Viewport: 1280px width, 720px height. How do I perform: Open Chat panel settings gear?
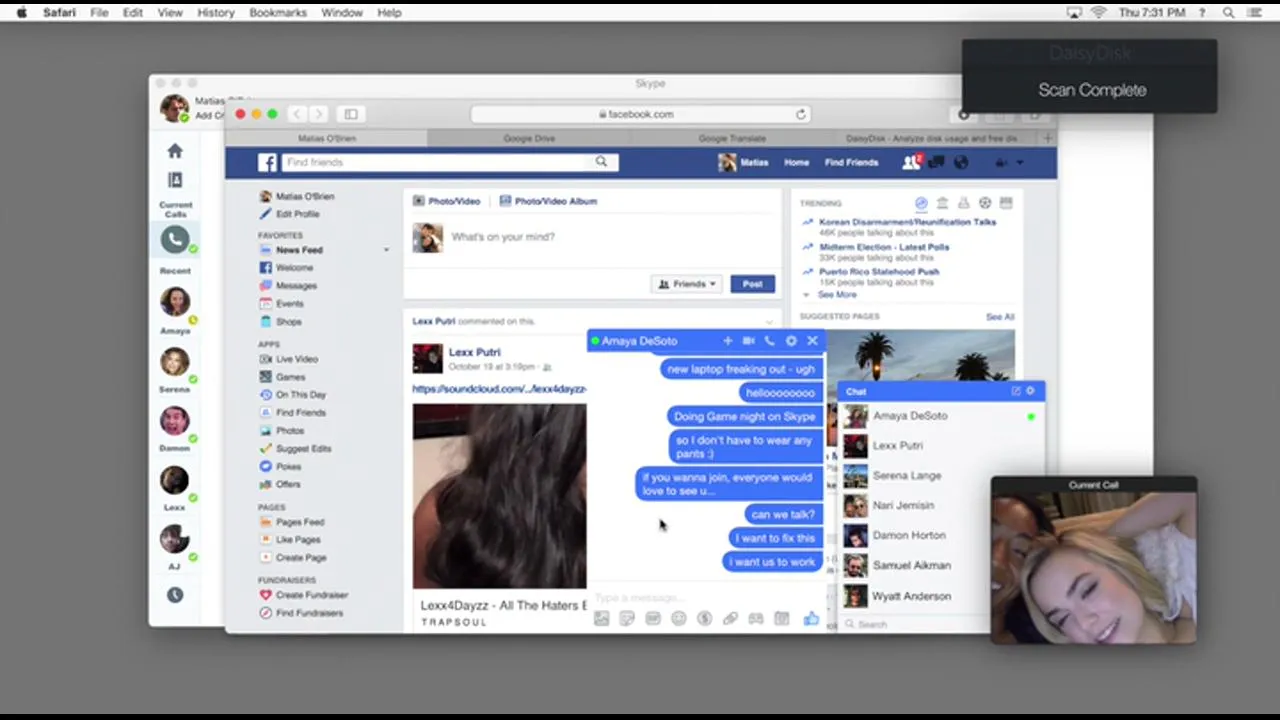click(1031, 391)
